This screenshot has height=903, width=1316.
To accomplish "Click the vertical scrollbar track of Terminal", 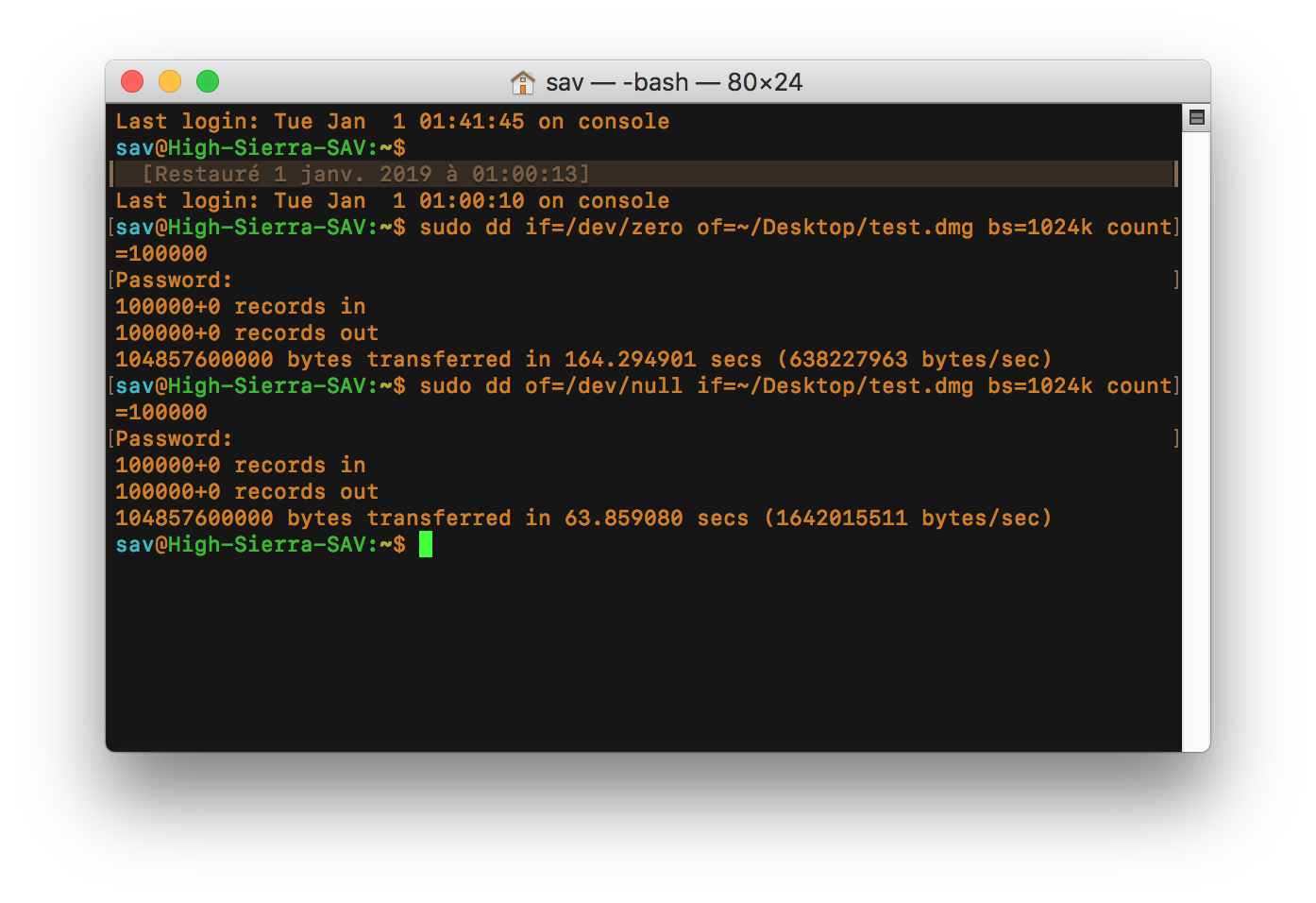I will pyautogui.click(x=1196, y=442).
